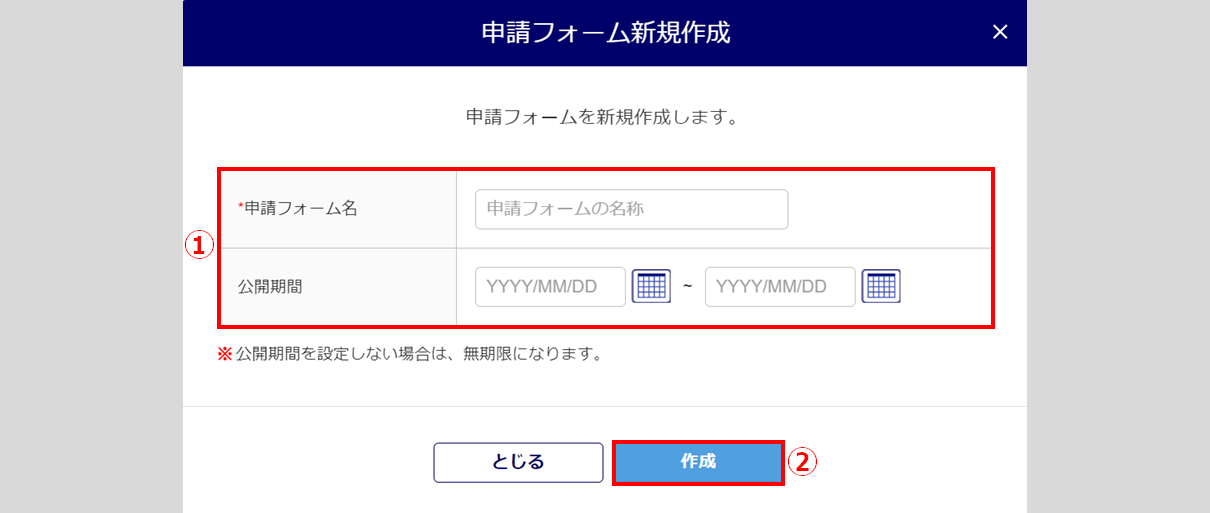Click the tilde separator between date fields
This screenshot has width=1210, height=513.
coord(687,287)
